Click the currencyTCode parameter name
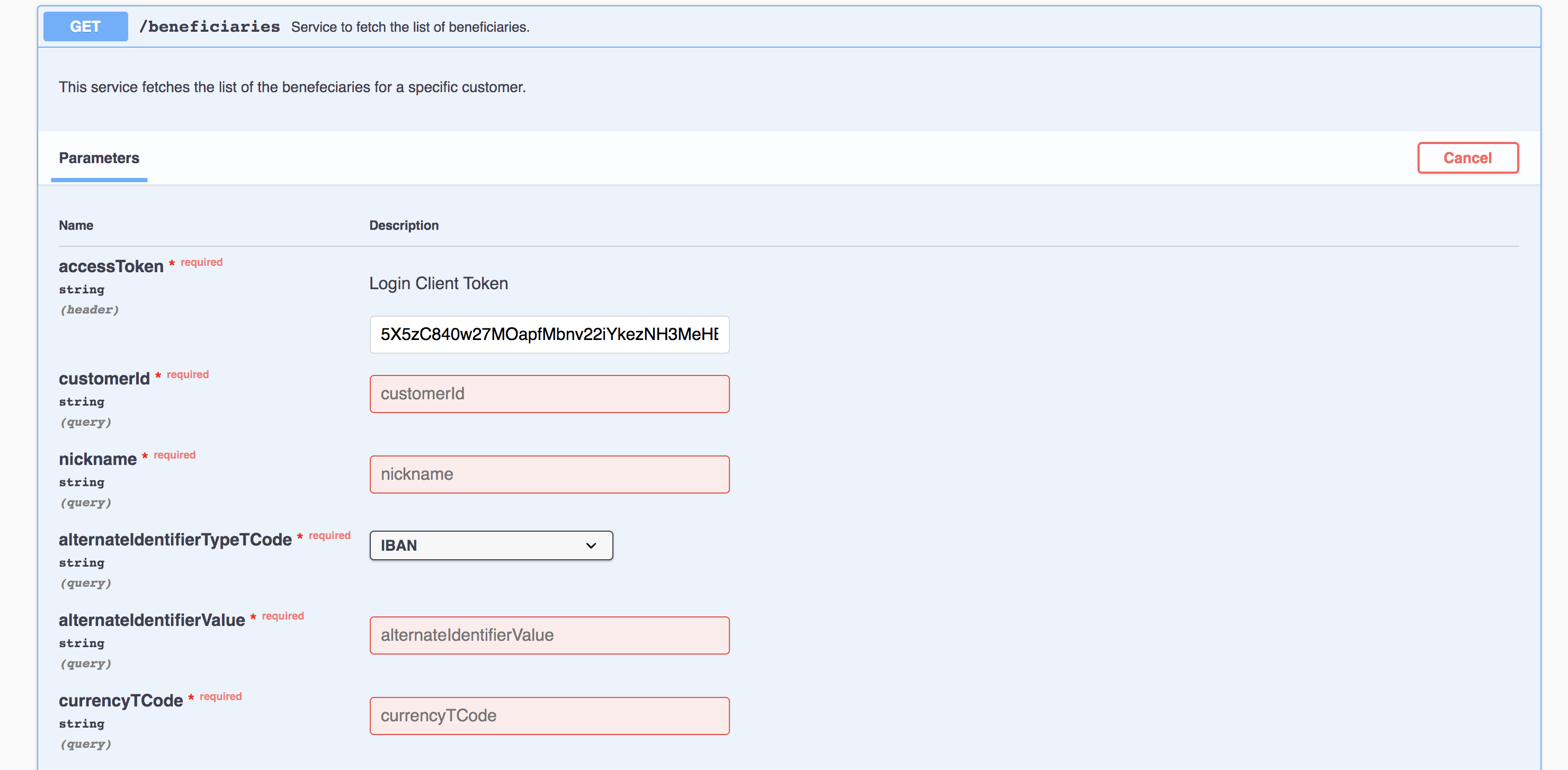The height and width of the screenshot is (770, 1568). tap(121, 701)
